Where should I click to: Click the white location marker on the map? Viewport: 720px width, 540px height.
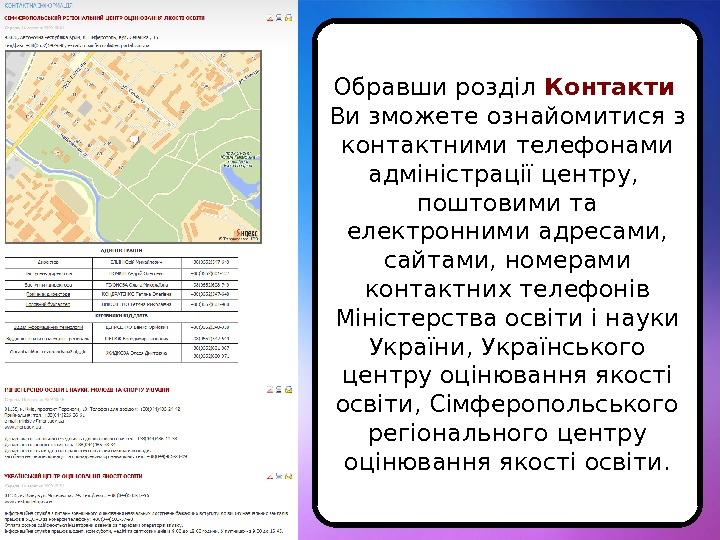pyautogui.click(x=134, y=139)
